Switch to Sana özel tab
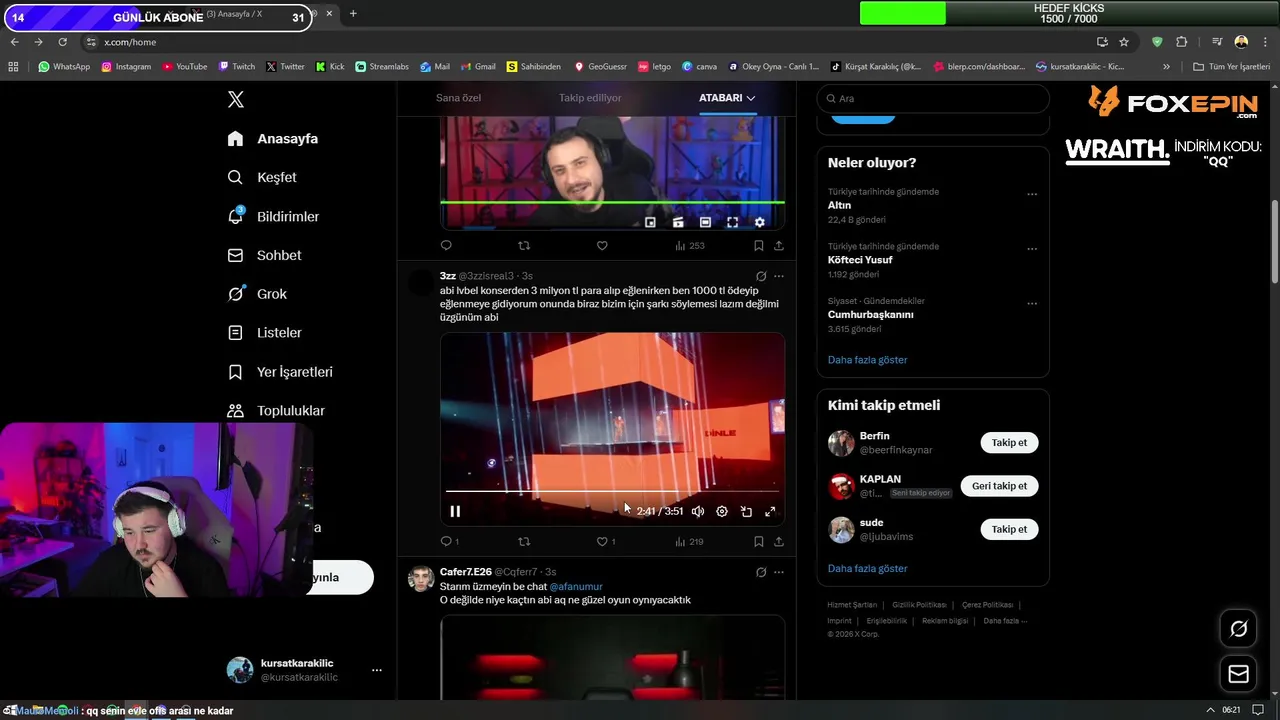The width and height of the screenshot is (1280, 720). [x=458, y=98]
